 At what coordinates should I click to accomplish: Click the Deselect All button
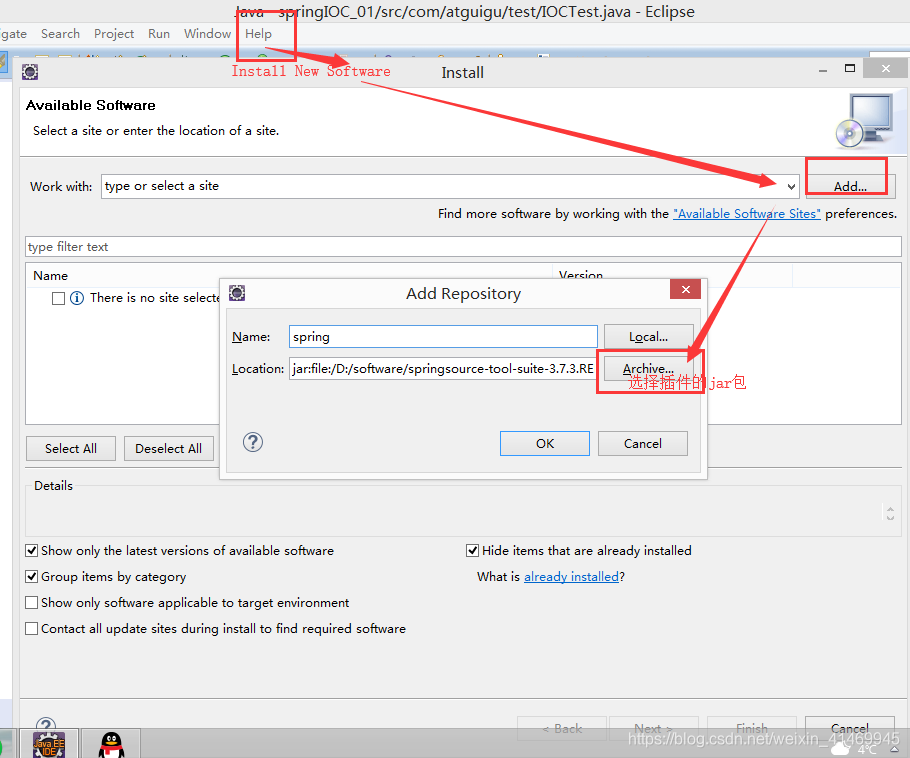(168, 449)
